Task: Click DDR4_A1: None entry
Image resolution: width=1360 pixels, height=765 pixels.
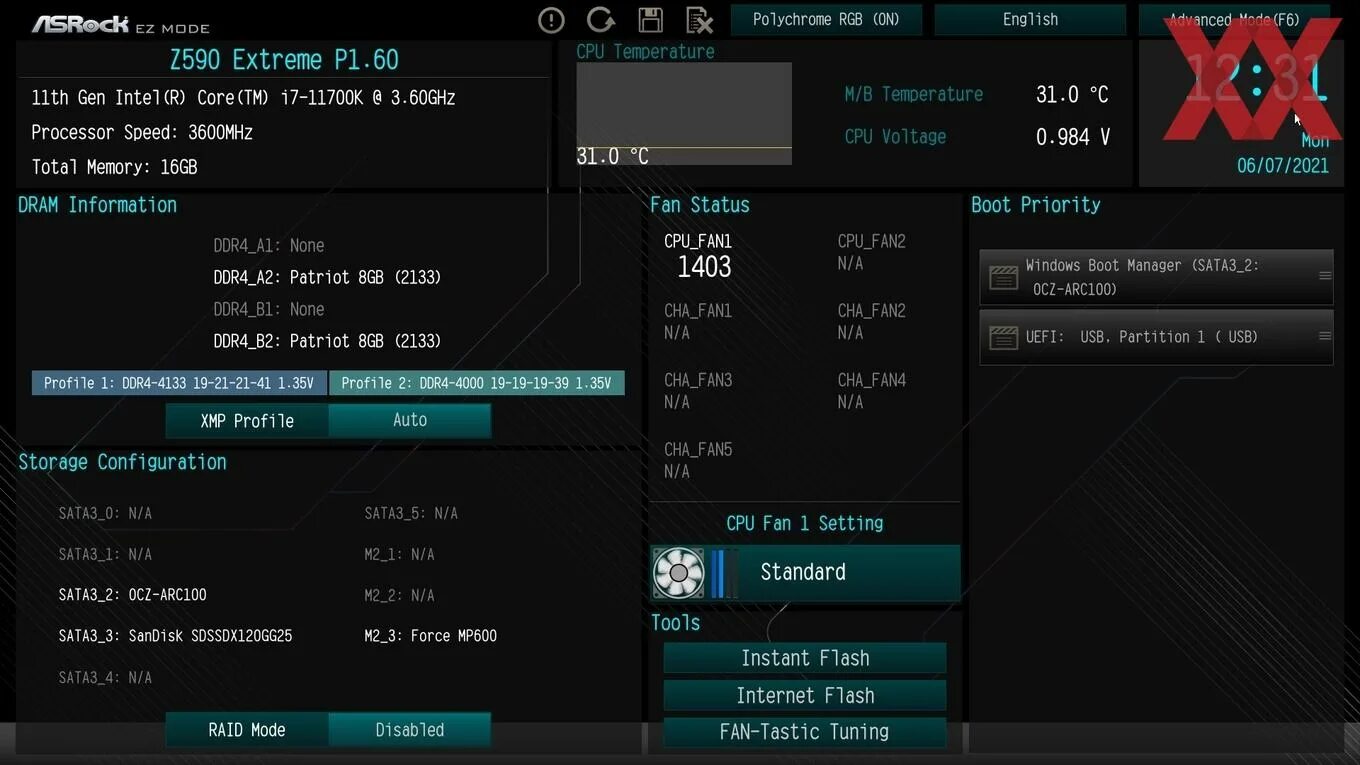Action: [x=269, y=245]
